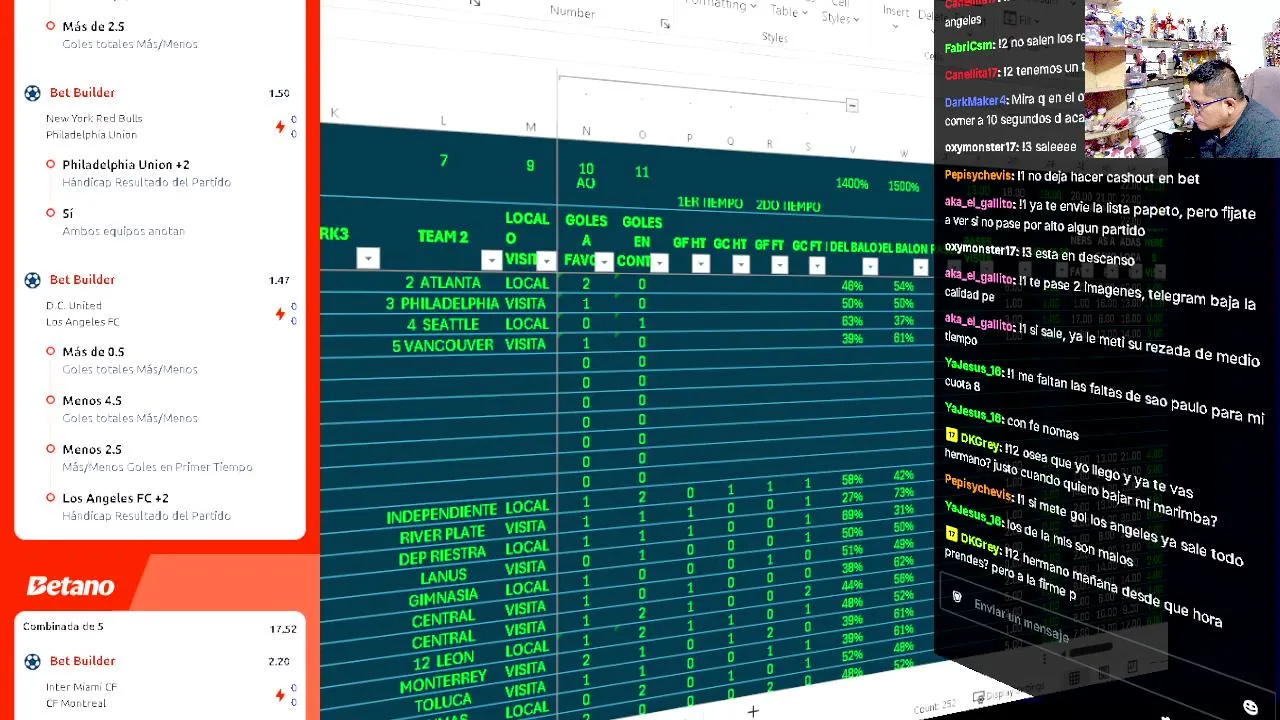Click the lightning icon for D.C. United match
This screenshot has width=1280, height=720.
[280, 313]
